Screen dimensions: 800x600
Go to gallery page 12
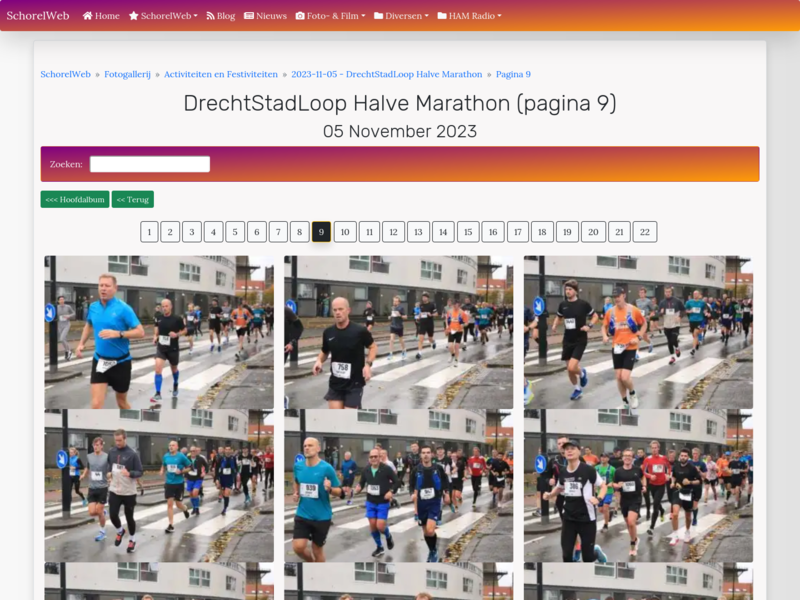click(x=393, y=232)
